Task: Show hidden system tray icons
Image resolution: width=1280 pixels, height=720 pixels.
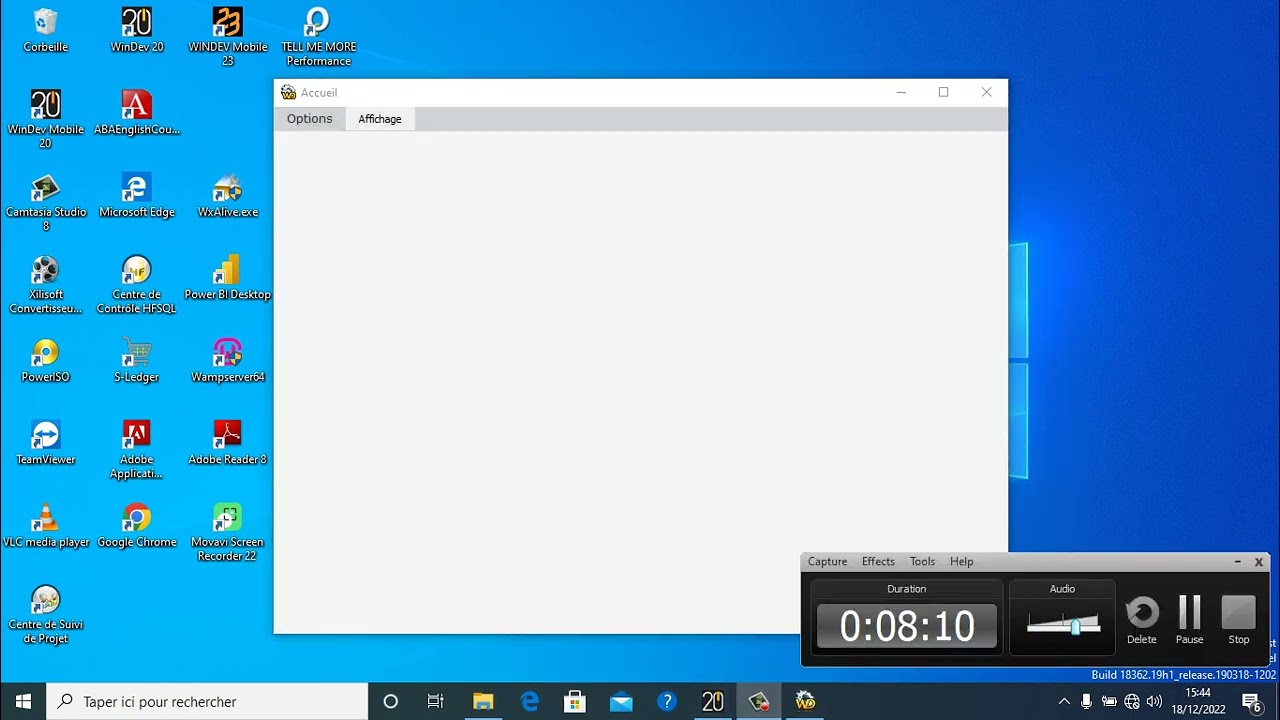Action: coord(1064,702)
